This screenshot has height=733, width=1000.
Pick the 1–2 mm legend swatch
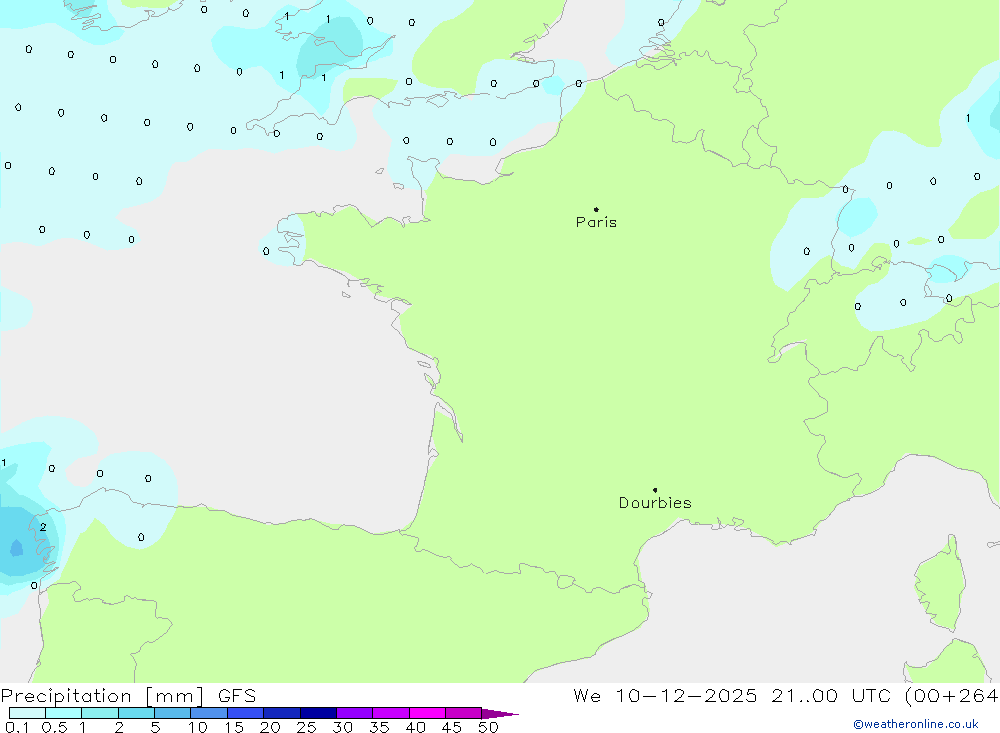[x=100, y=713]
